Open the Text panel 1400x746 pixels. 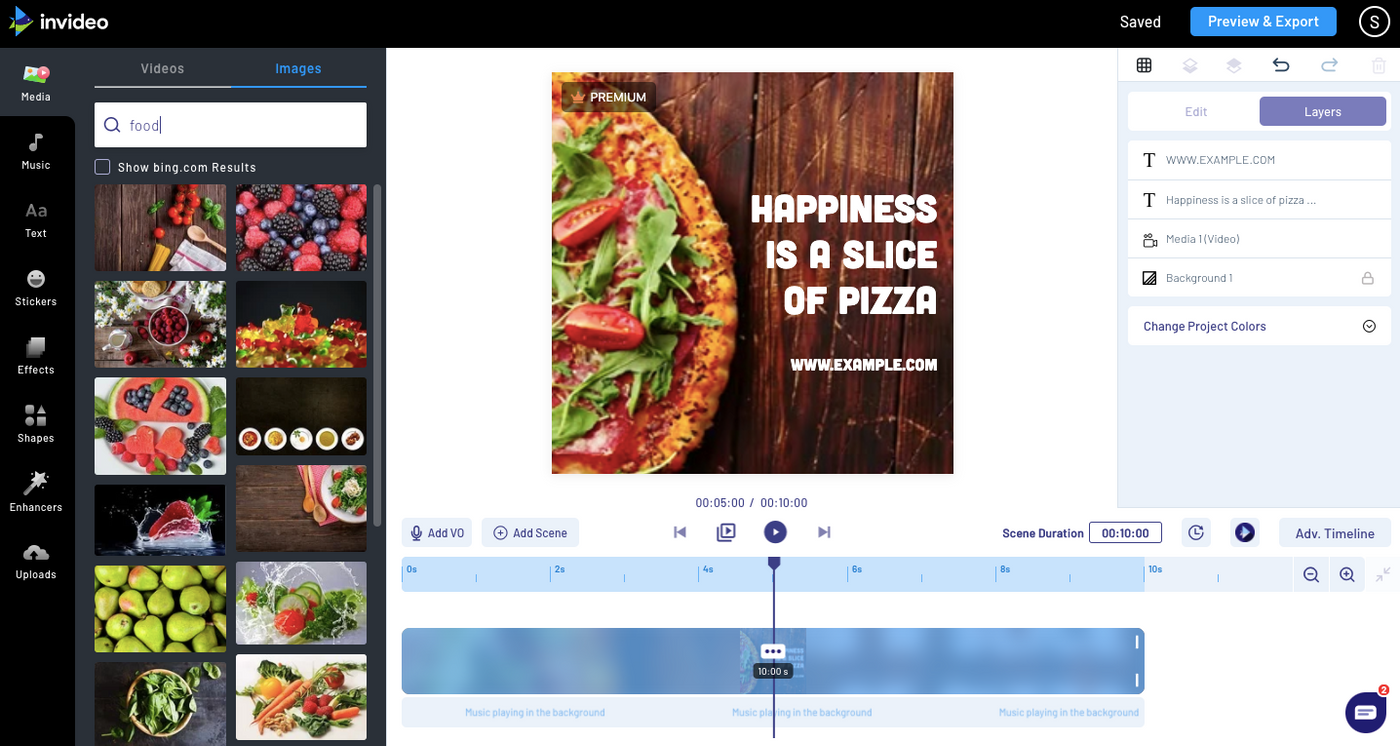35,219
